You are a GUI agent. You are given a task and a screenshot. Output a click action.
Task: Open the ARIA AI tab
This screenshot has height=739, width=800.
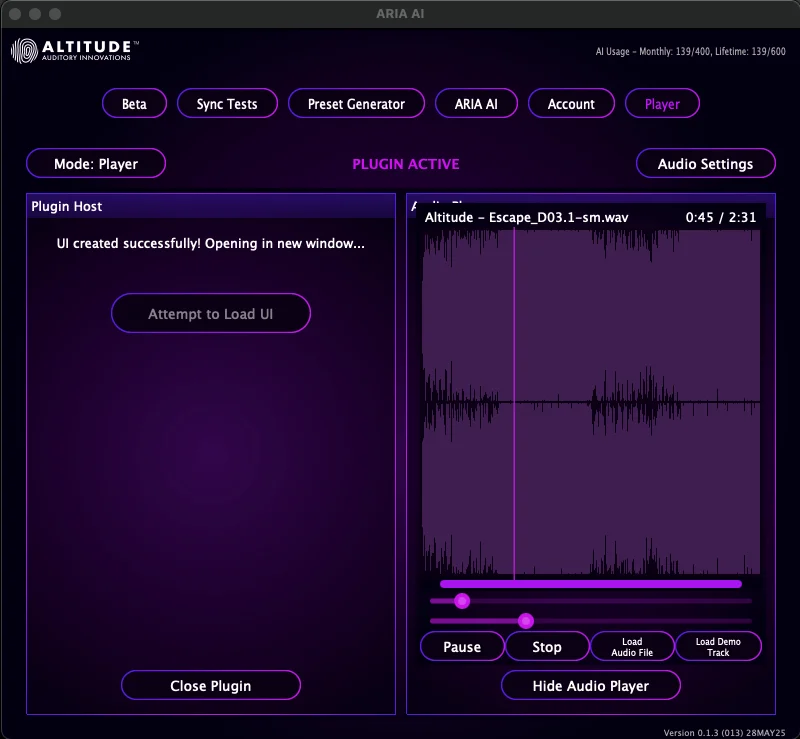(476, 103)
